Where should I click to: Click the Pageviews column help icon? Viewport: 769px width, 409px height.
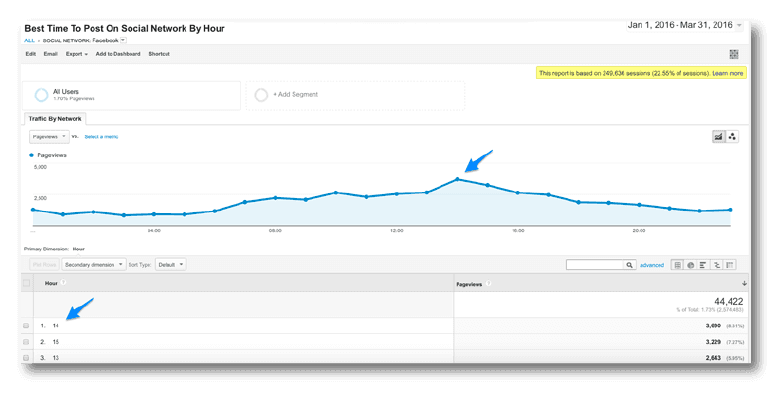(488, 283)
